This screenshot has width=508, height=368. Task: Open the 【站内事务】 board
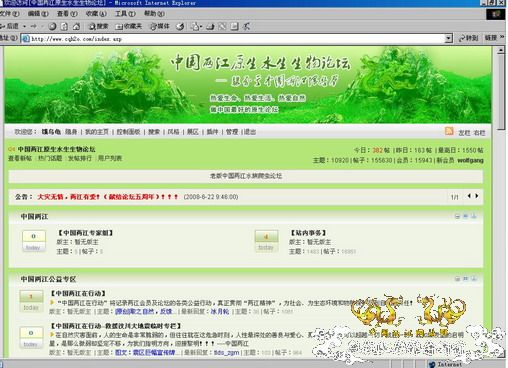tap(308, 233)
